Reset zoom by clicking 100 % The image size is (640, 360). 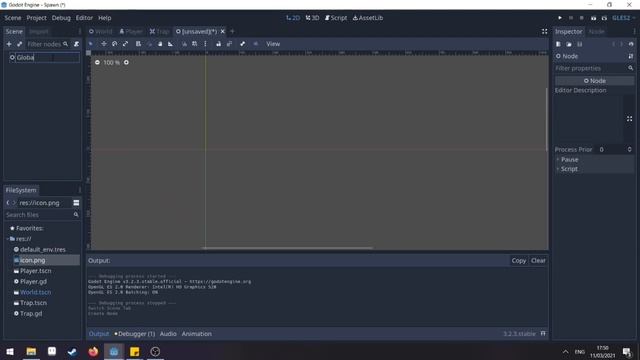(x=111, y=62)
